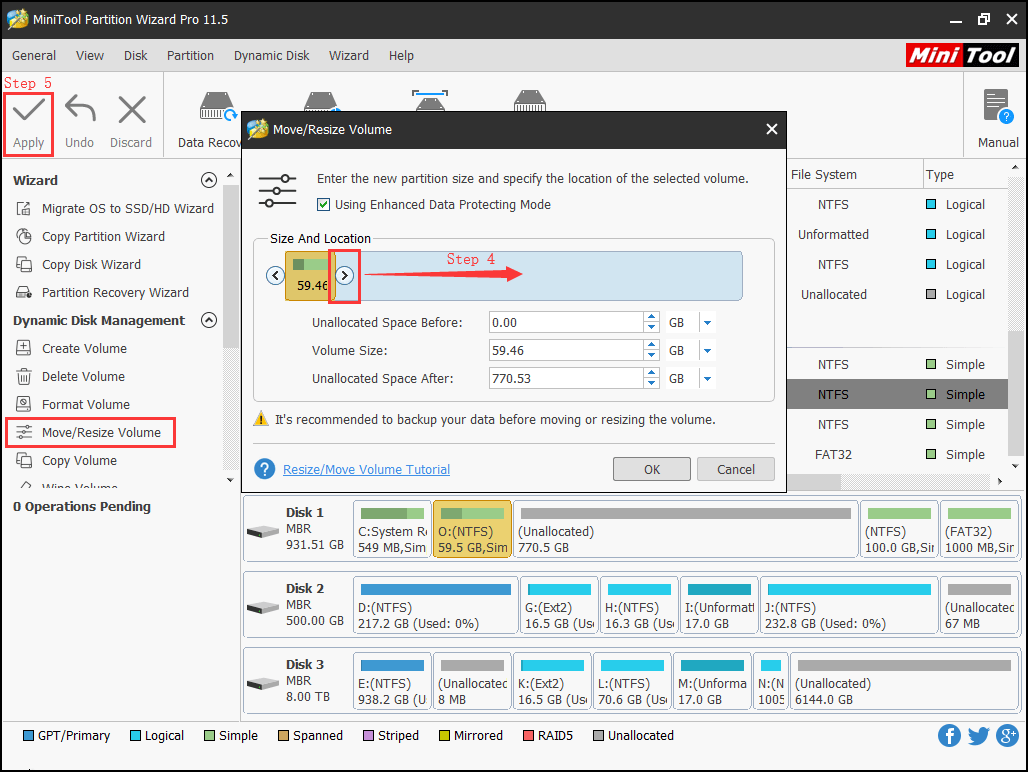
Task: Open the Disk menu
Action: pos(136,56)
